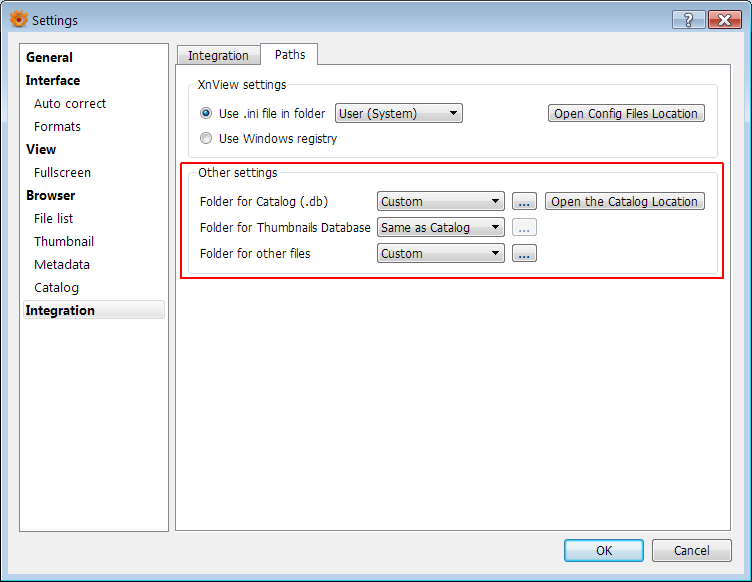
Task: Close the Settings dialog window
Action: (725, 20)
